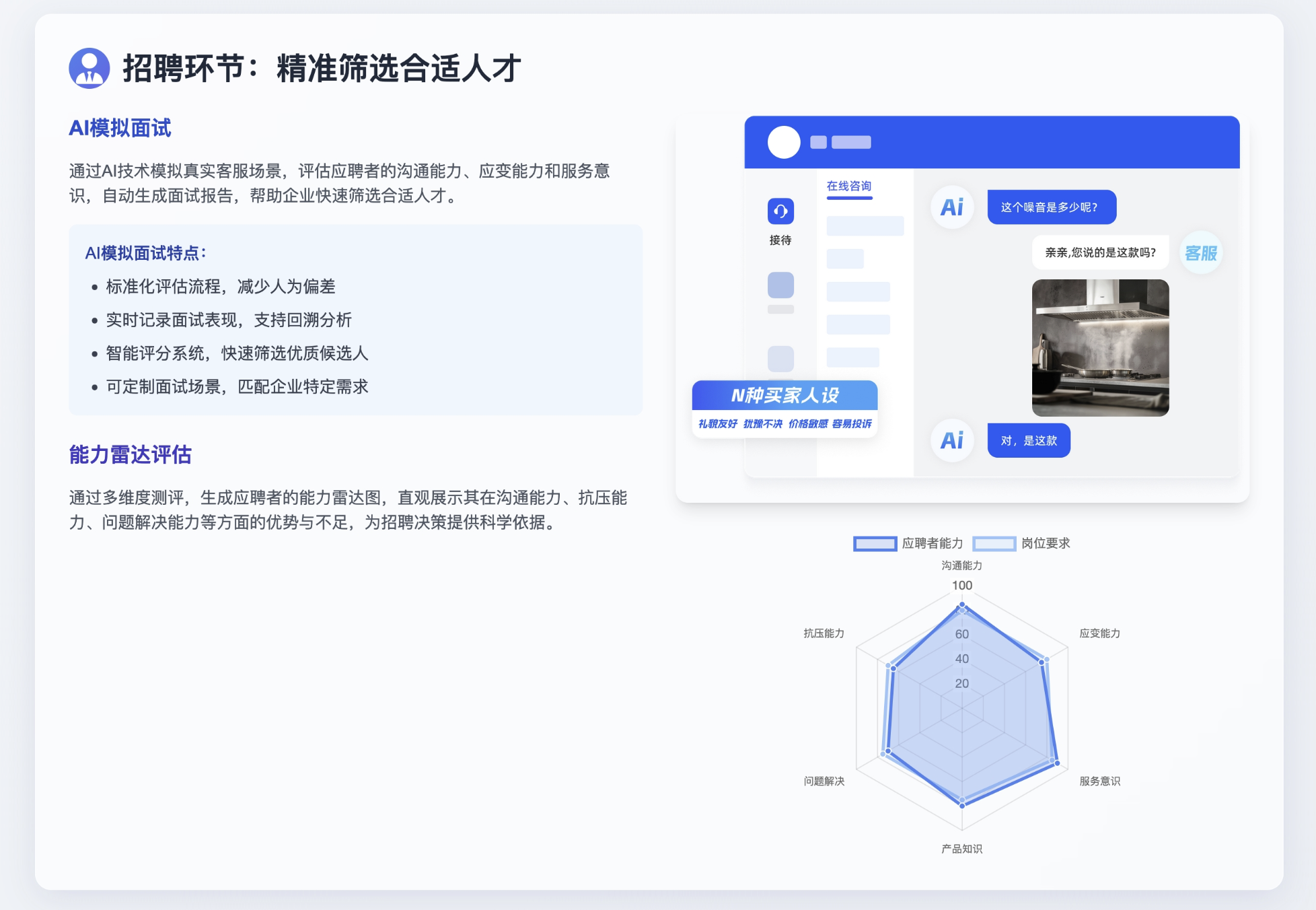Open the range hood product image thumbnail
This screenshot has width=1316, height=910.
[1101, 349]
